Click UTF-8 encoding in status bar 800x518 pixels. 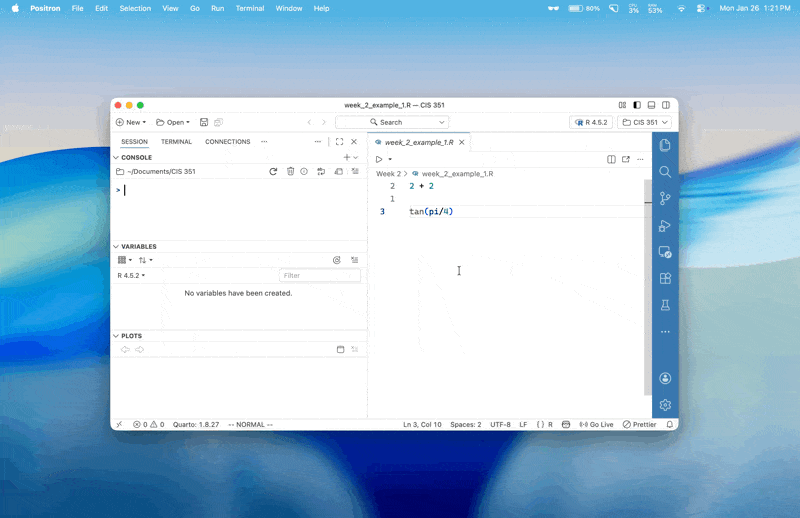pos(500,425)
